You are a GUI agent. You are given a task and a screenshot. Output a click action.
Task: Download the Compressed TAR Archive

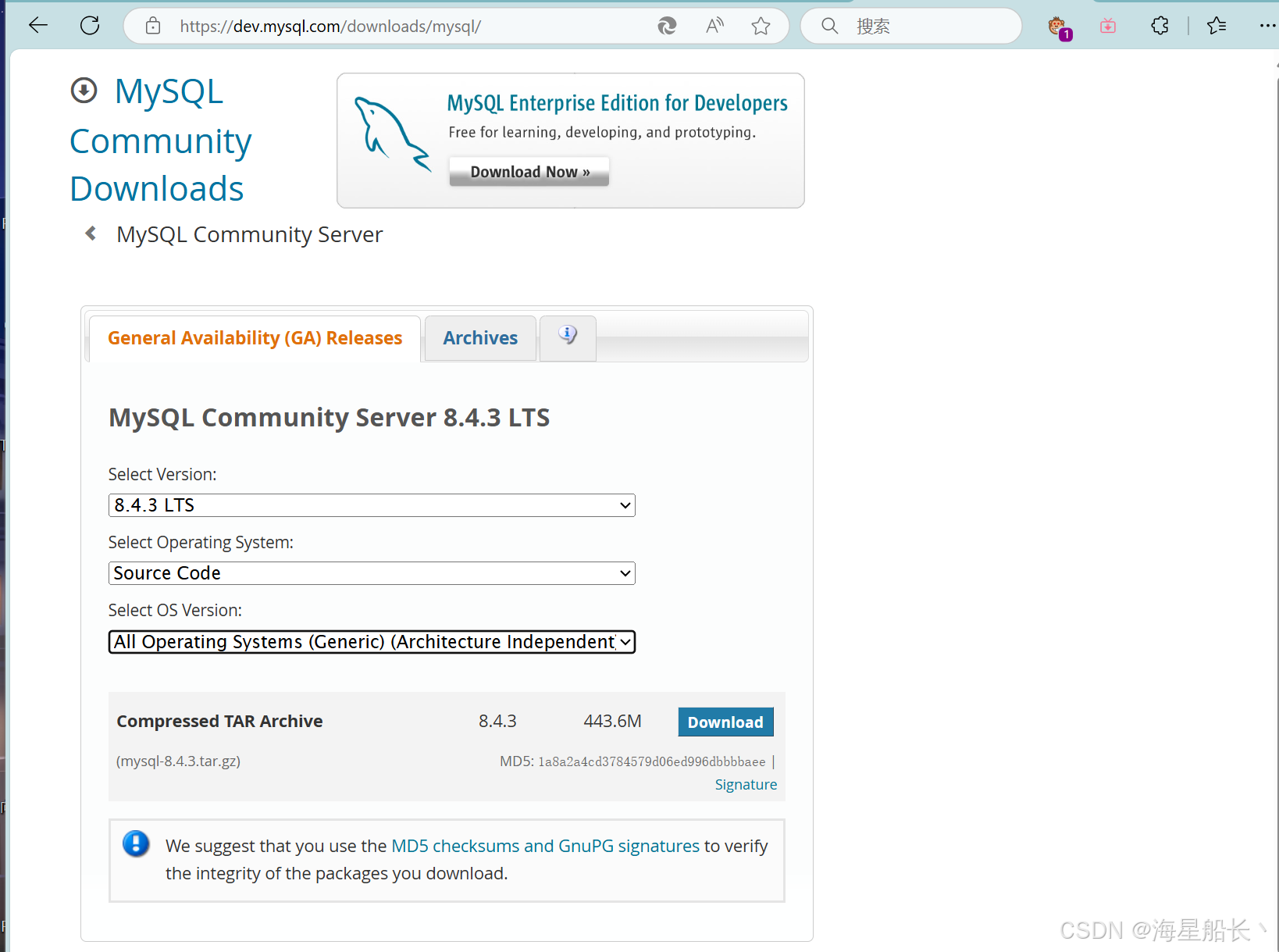click(725, 722)
